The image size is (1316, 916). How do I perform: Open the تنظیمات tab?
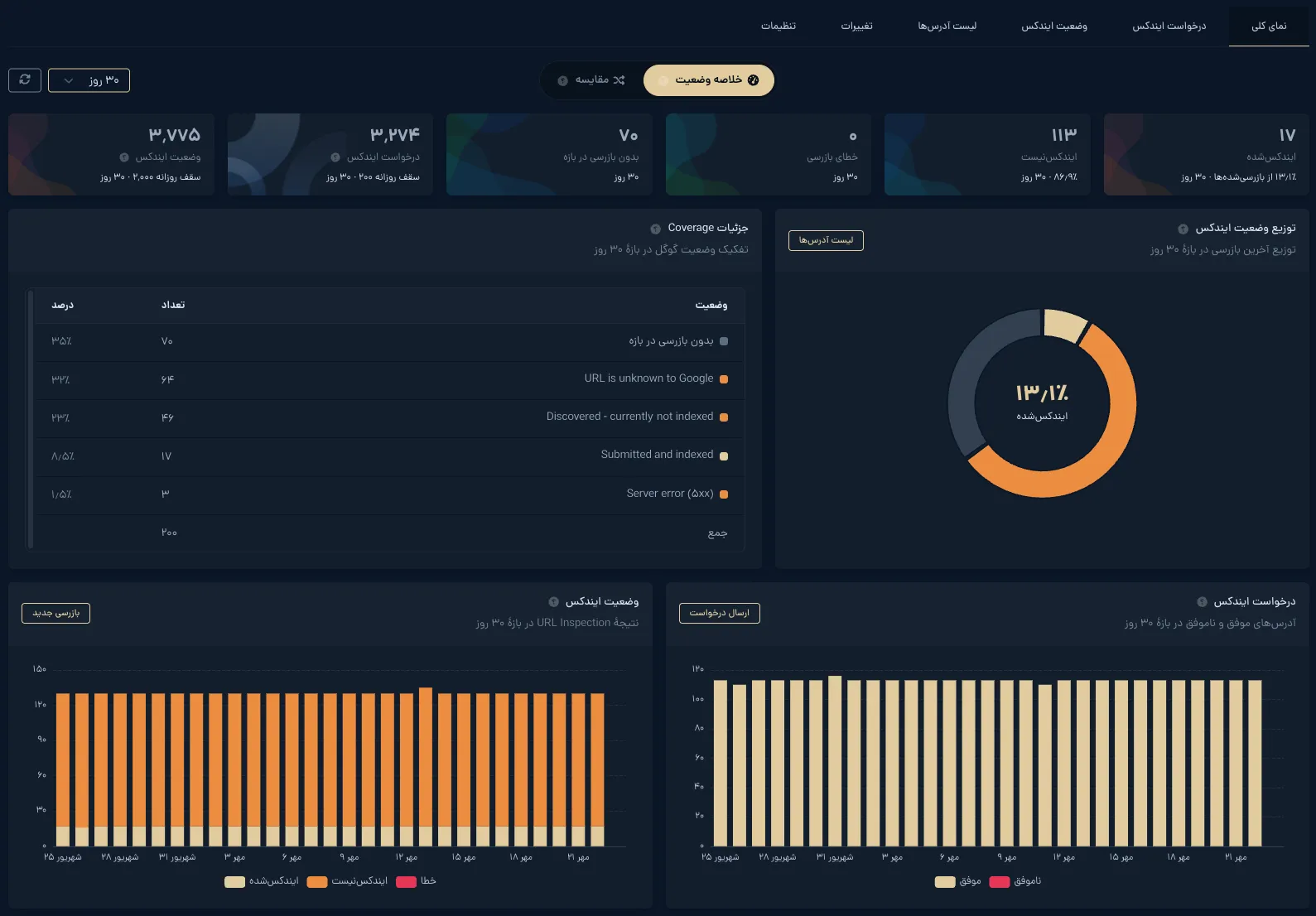point(779,26)
